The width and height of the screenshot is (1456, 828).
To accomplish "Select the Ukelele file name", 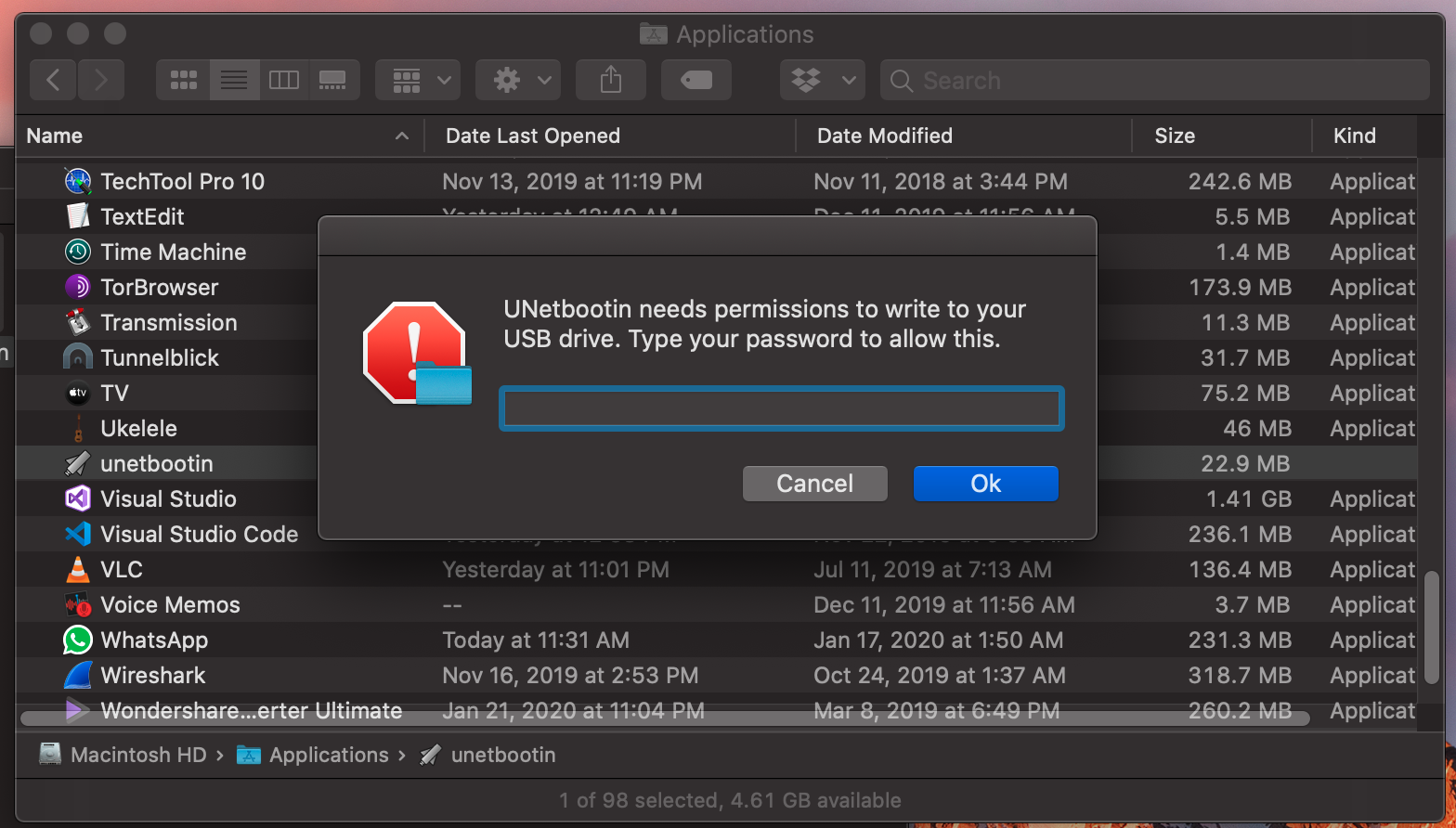I will pos(138,428).
